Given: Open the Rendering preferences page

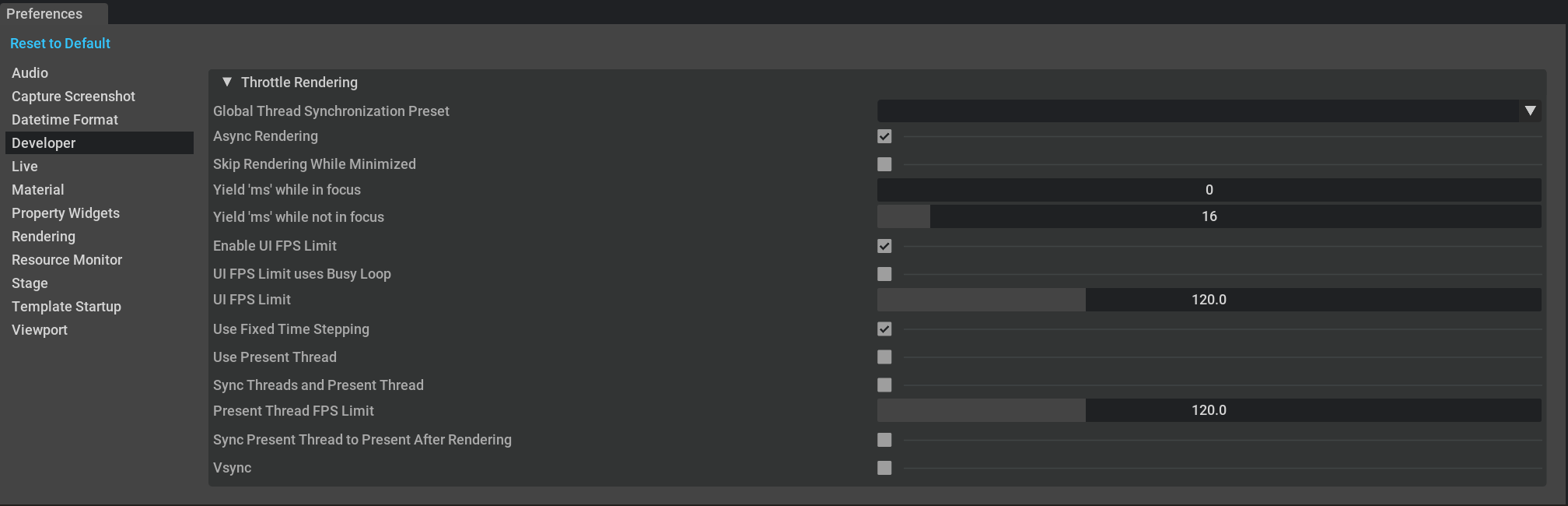Looking at the screenshot, I should (x=44, y=237).
